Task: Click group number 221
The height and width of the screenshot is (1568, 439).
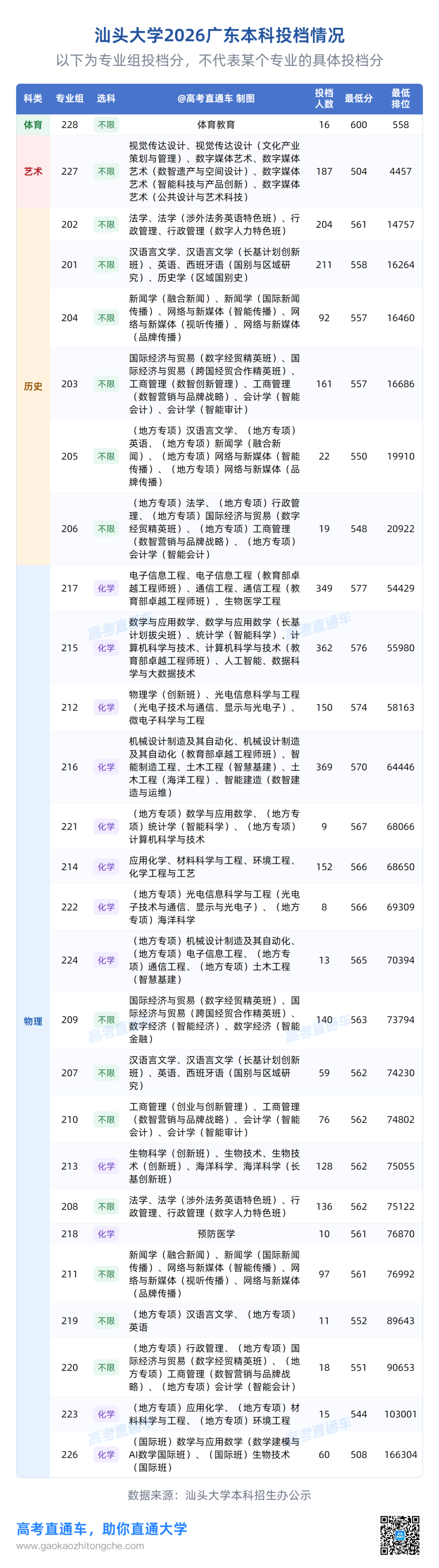Action: tap(70, 826)
